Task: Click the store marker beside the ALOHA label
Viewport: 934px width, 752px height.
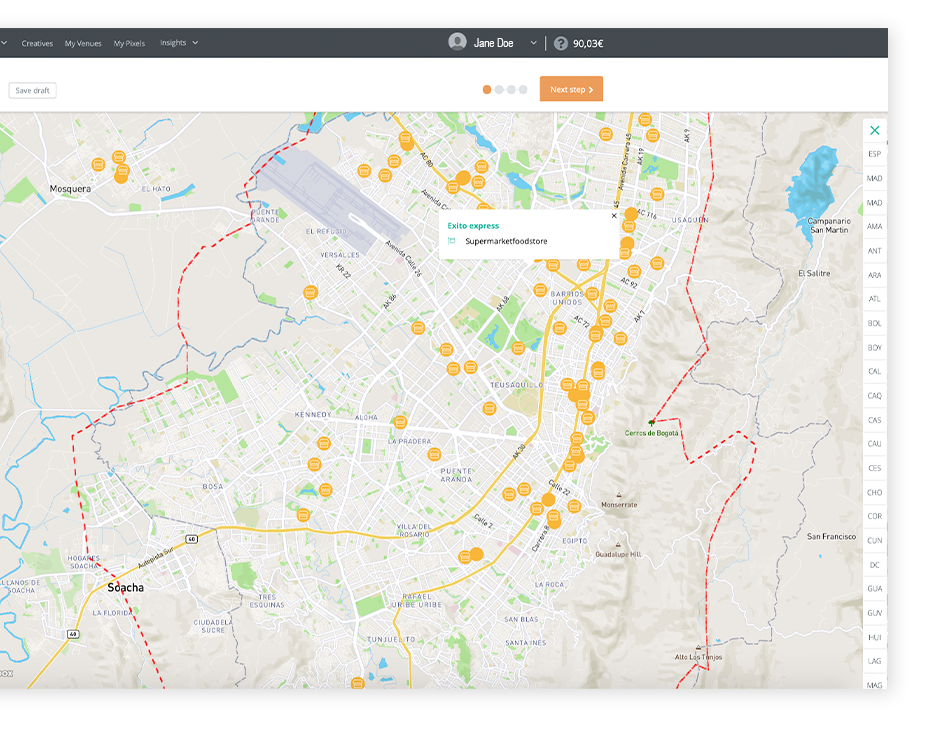Action: 400,422
